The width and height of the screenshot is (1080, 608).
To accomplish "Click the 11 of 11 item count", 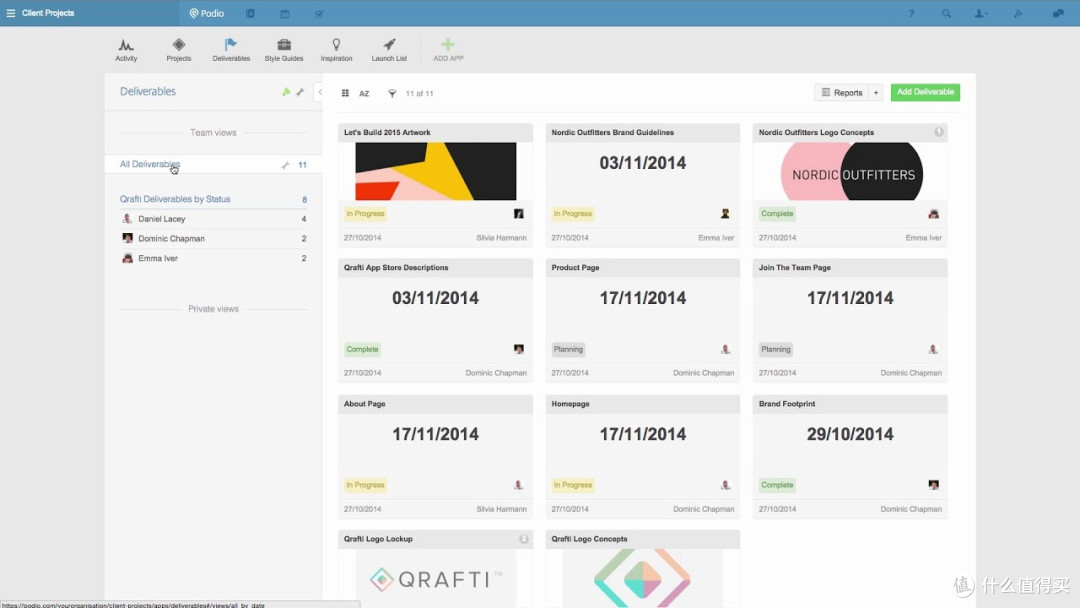I will coord(419,94).
